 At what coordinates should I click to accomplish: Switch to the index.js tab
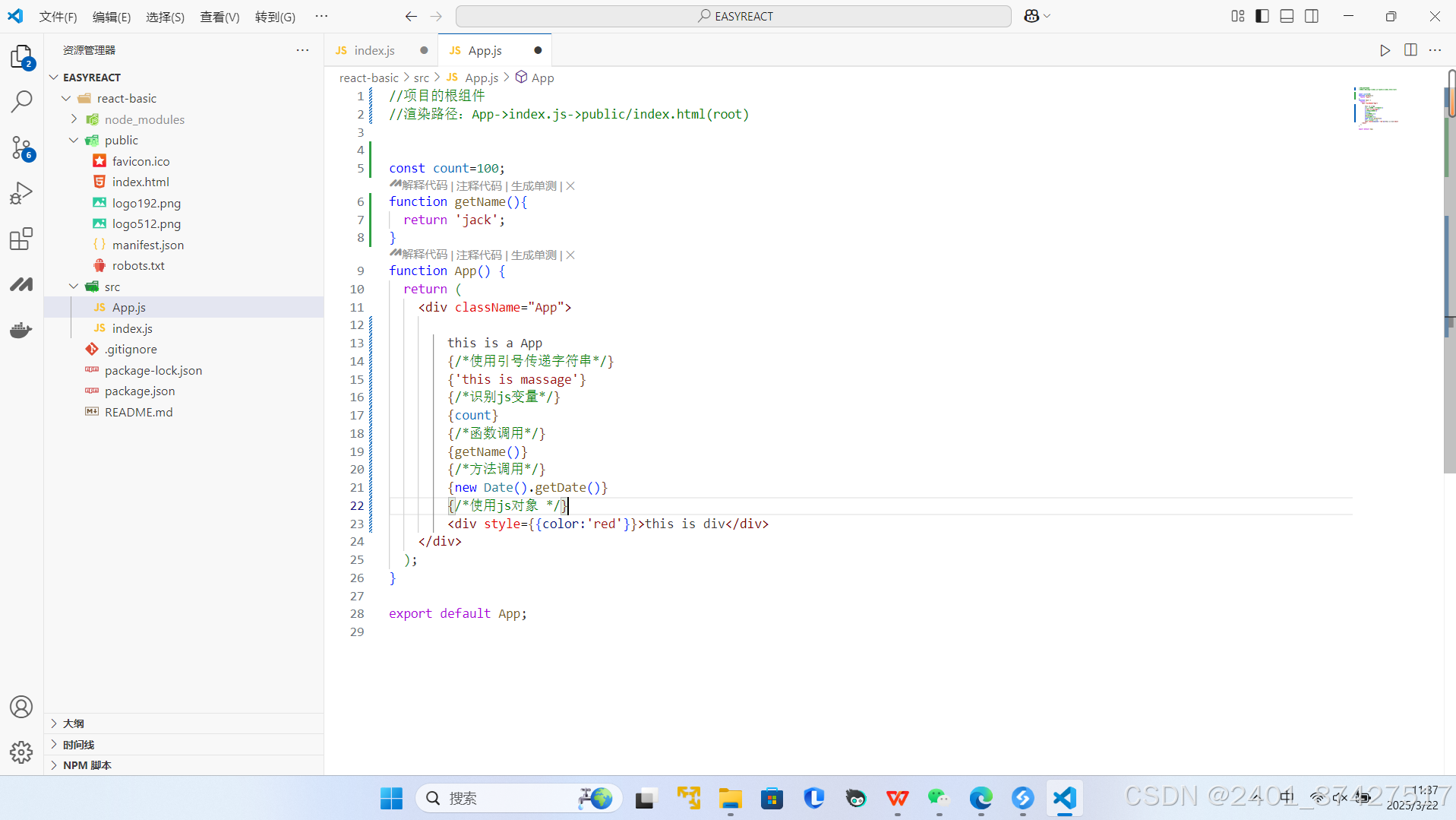click(x=374, y=50)
